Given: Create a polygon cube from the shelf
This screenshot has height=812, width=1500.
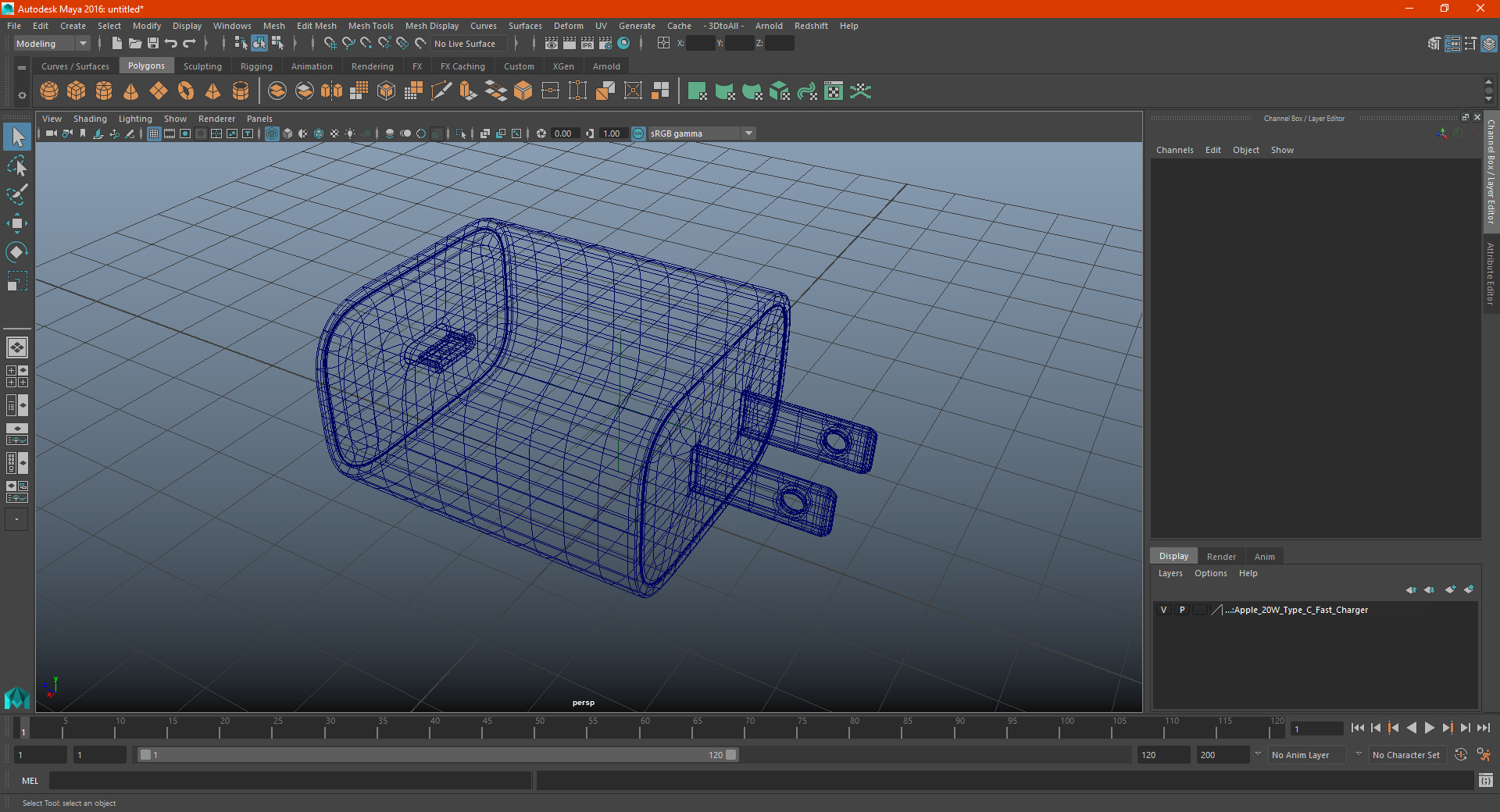Looking at the screenshot, I should (77, 91).
